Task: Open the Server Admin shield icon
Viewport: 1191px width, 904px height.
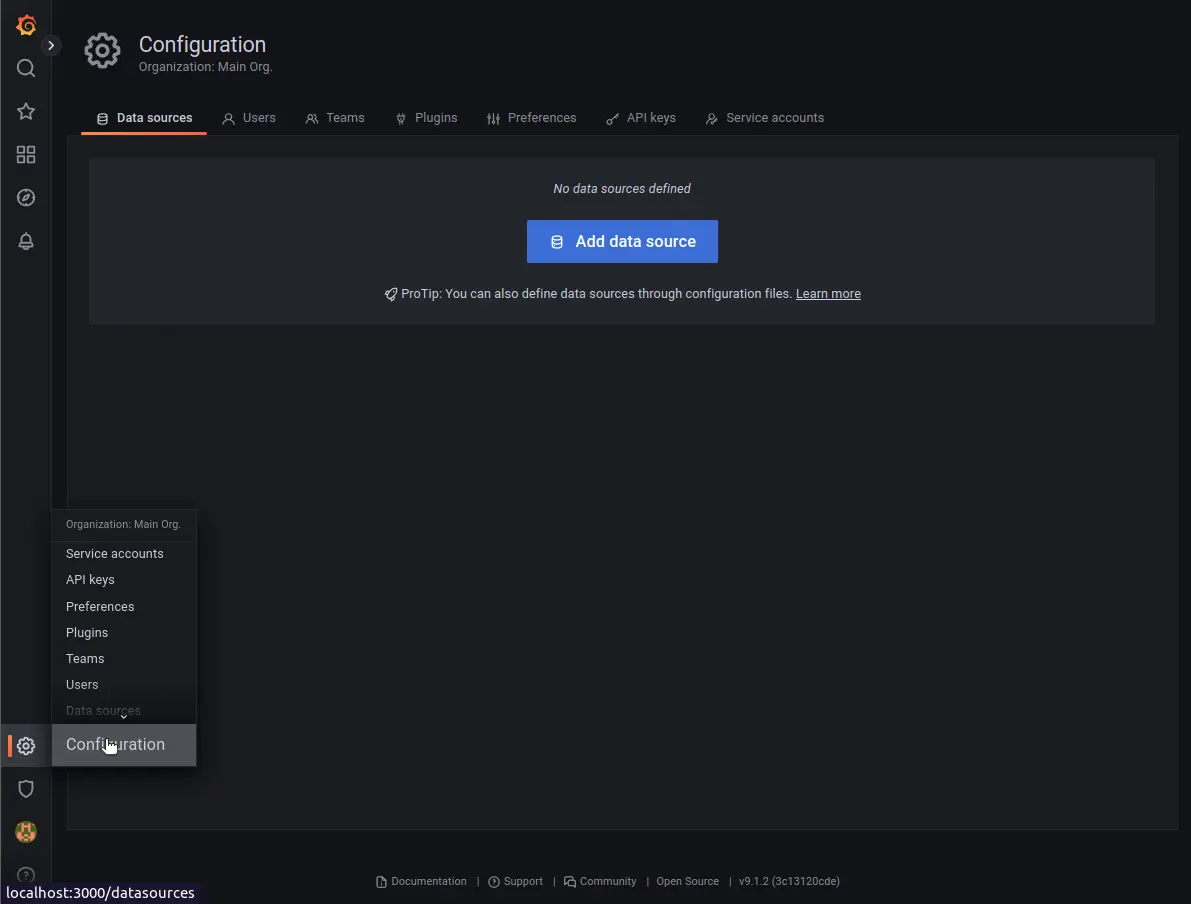Action: click(x=25, y=788)
